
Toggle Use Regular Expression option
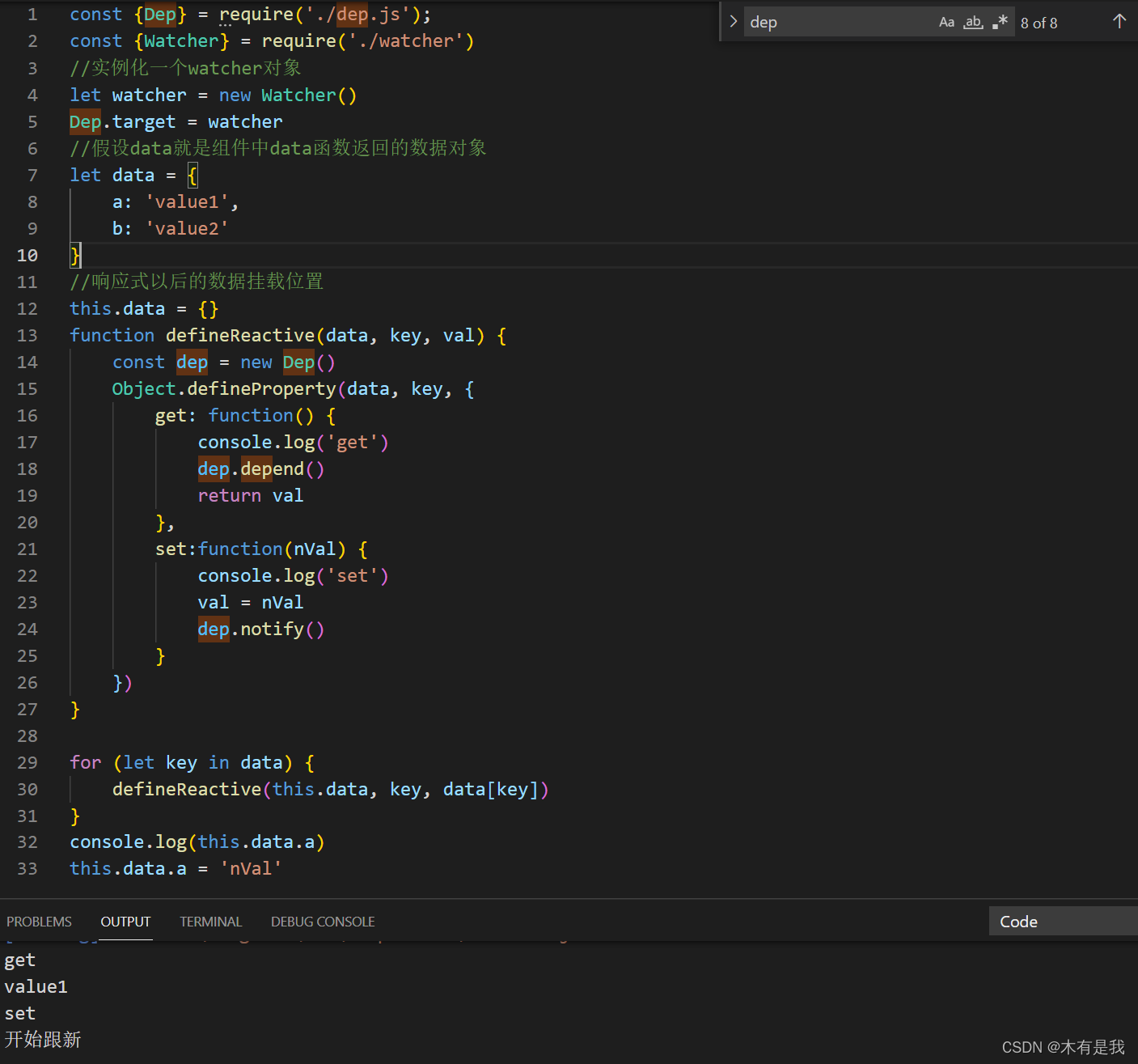tap(1001, 23)
